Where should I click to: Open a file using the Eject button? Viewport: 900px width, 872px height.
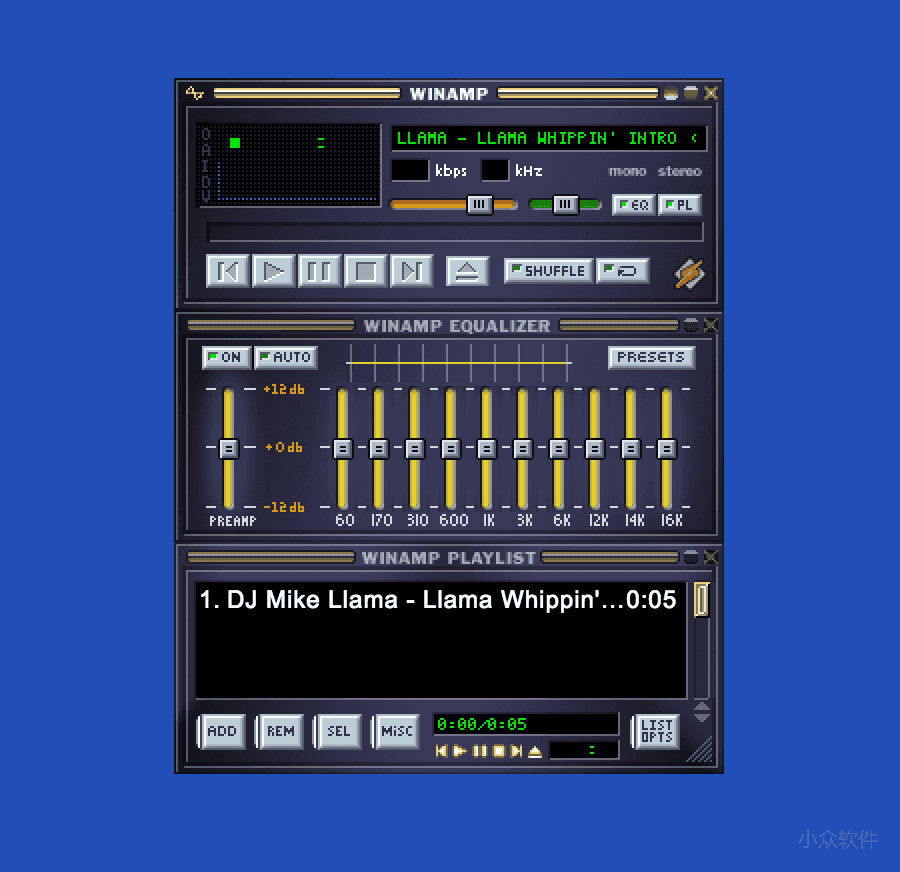(x=466, y=271)
